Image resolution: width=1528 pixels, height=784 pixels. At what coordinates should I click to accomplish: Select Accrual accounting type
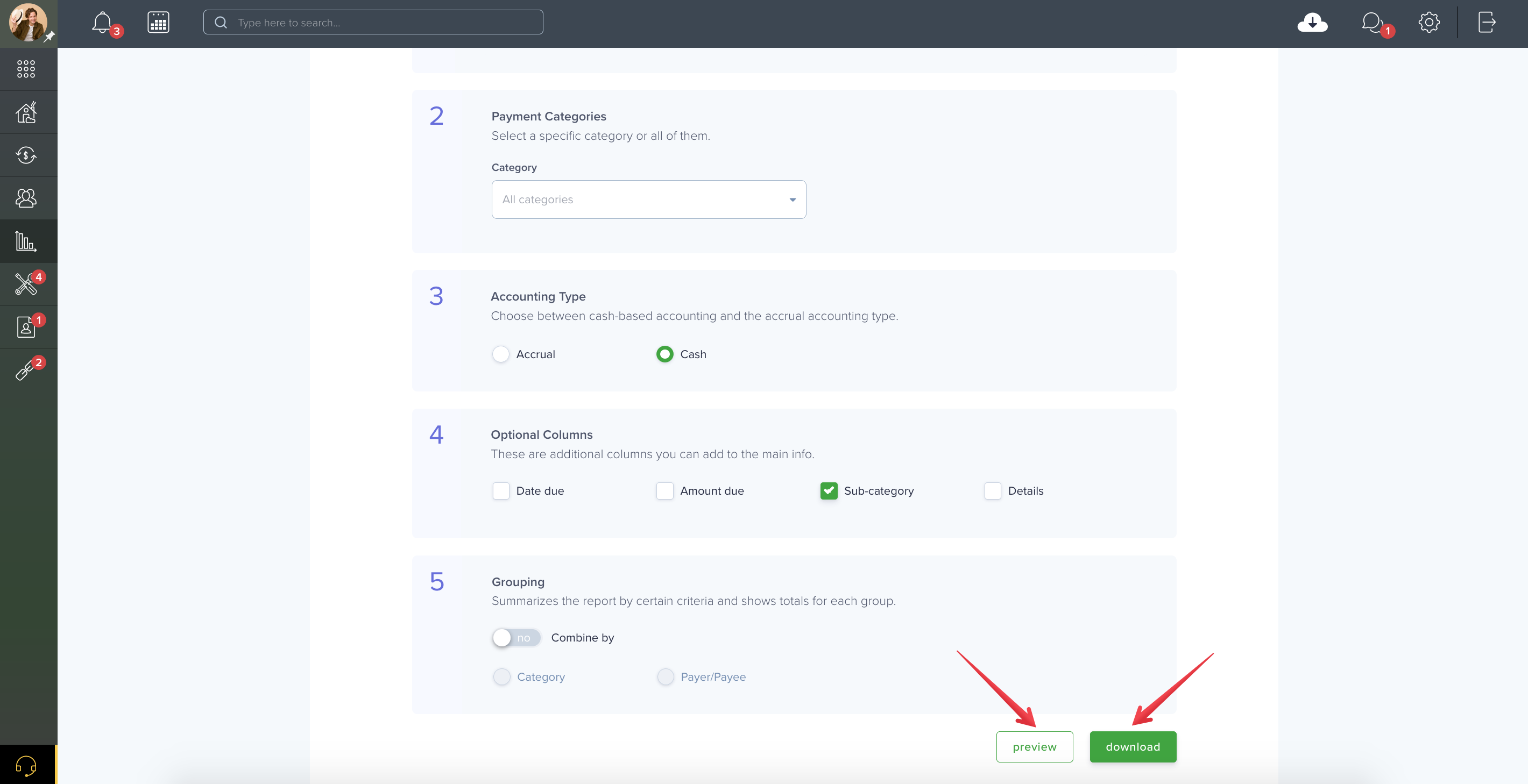pos(500,354)
